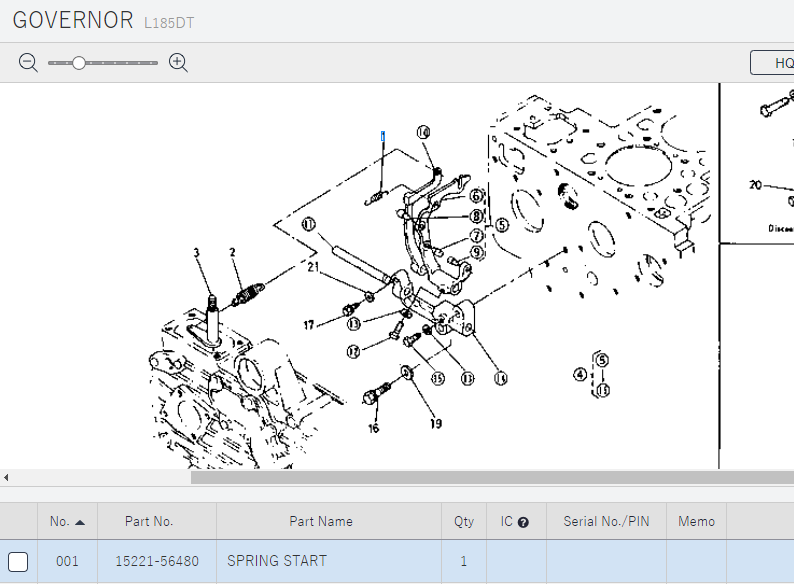The width and height of the screenshot is (794, 584).
Task: Select callout 19 washer label
Action: pyautogui.click(x=436, y=423)
